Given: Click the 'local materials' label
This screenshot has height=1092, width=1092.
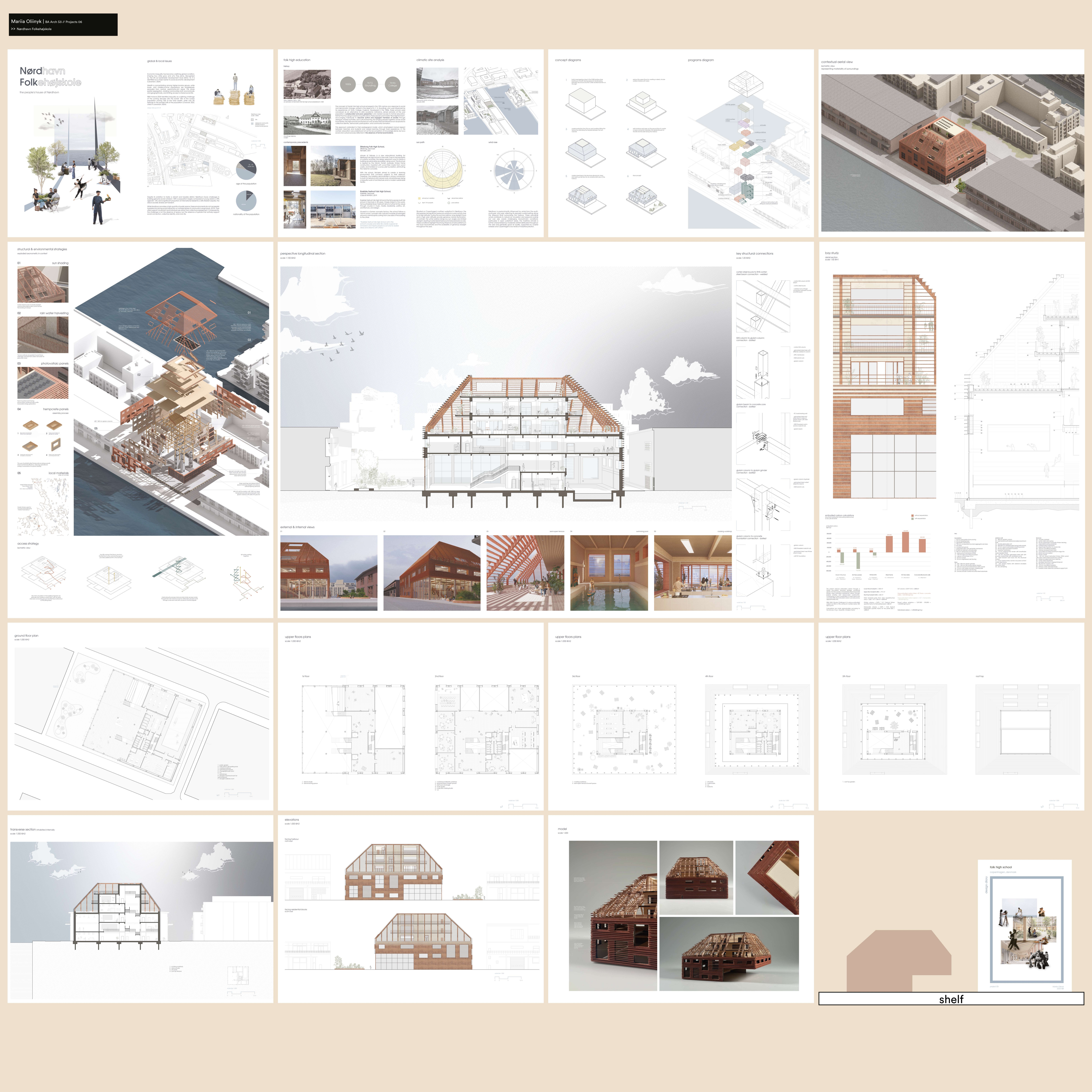Looking at the screenshot, I should [58, 473].
